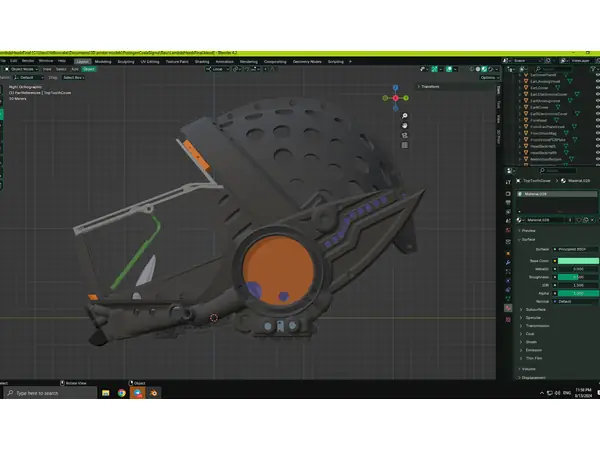Open the viewport Add menu
Image resolution: width=600 pixels, height=450 pixels.
(x=75, y=69)
